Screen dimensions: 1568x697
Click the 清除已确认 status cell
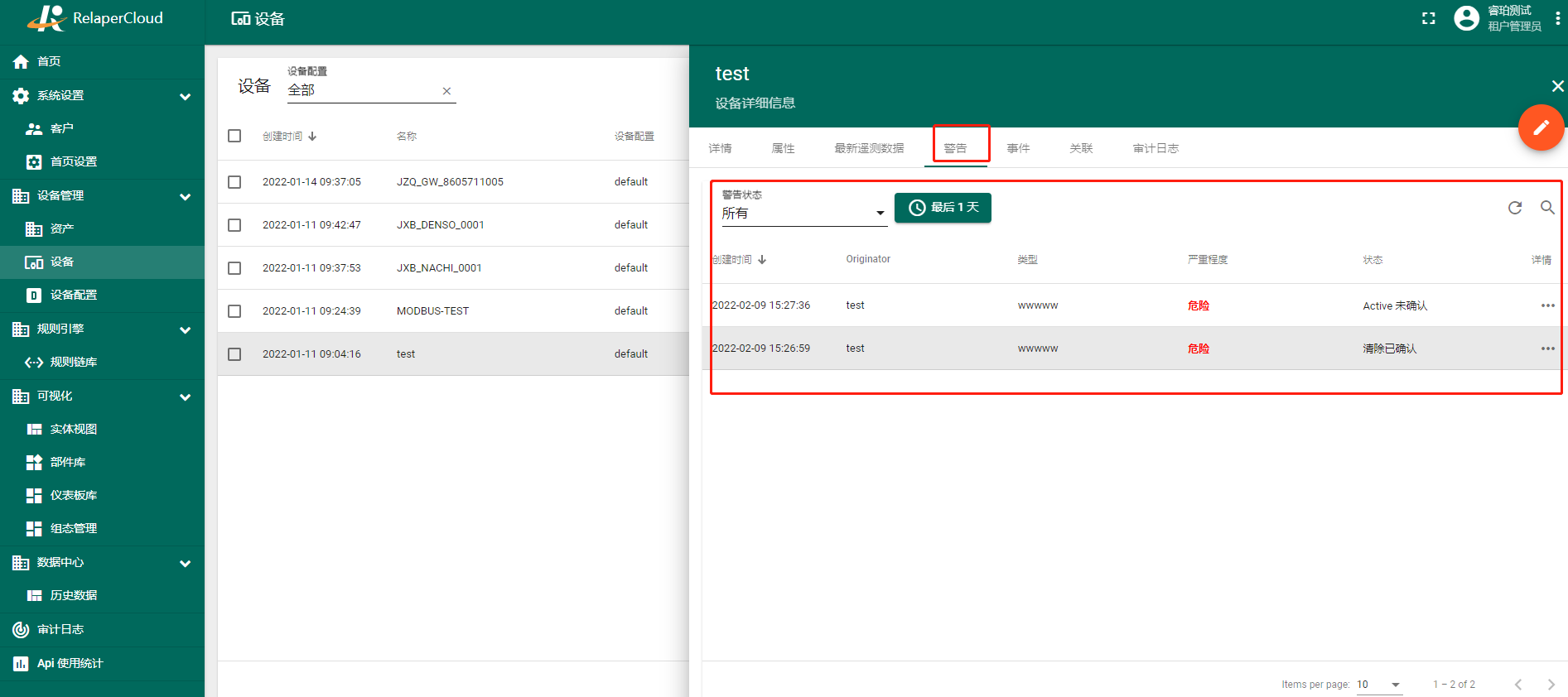click(1389, 348)
